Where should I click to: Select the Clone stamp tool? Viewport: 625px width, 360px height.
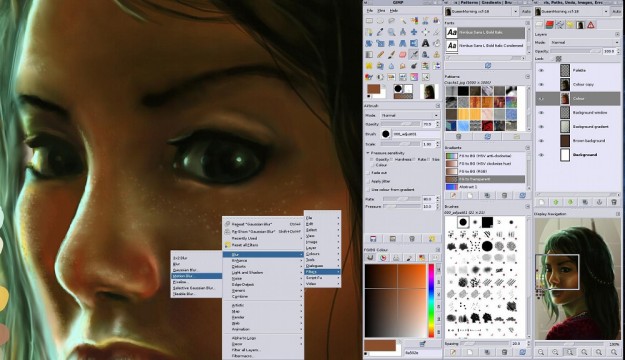tap(425, 54)
